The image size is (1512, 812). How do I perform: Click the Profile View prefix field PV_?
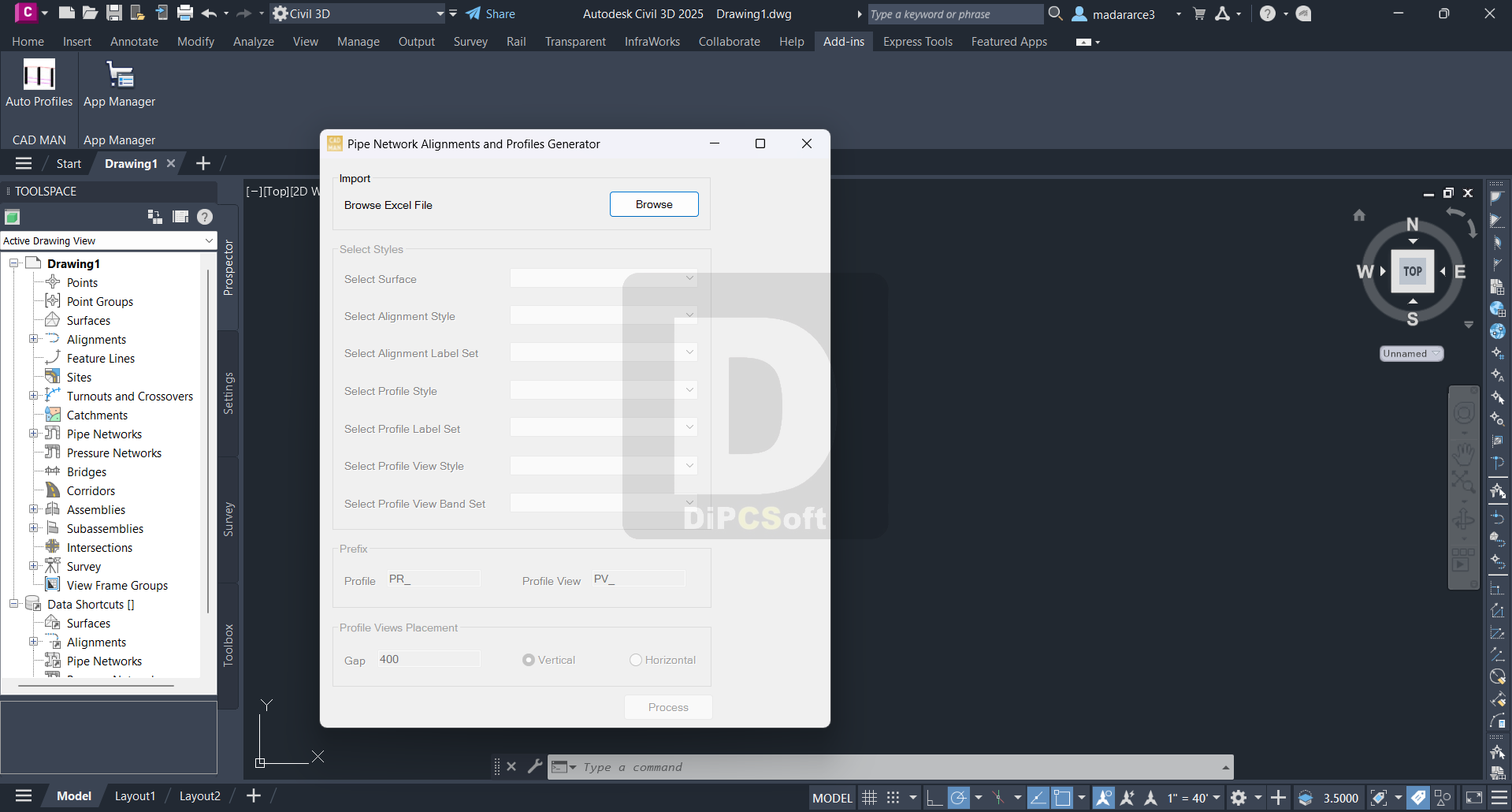coord(639,579)
